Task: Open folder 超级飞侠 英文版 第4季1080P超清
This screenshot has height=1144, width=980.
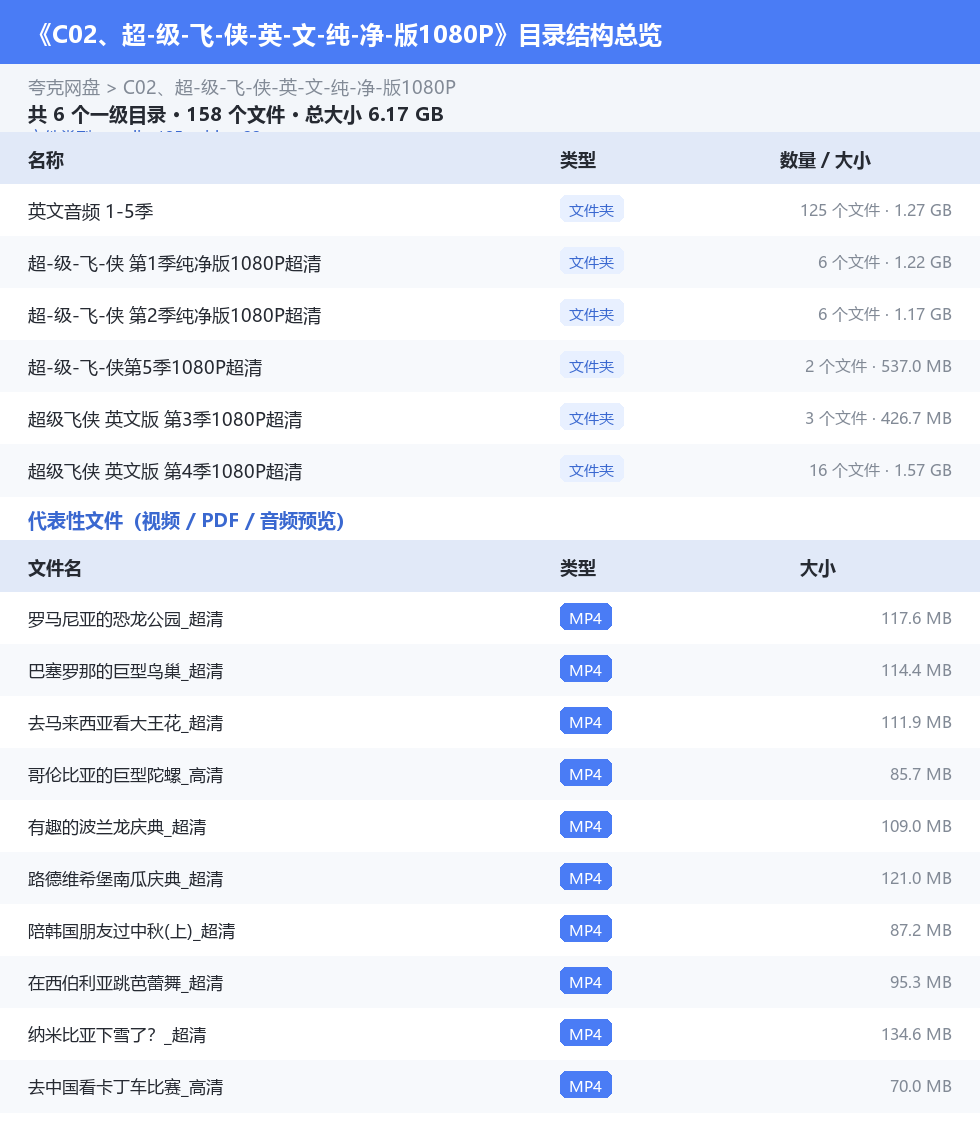Action: point(490,471)
